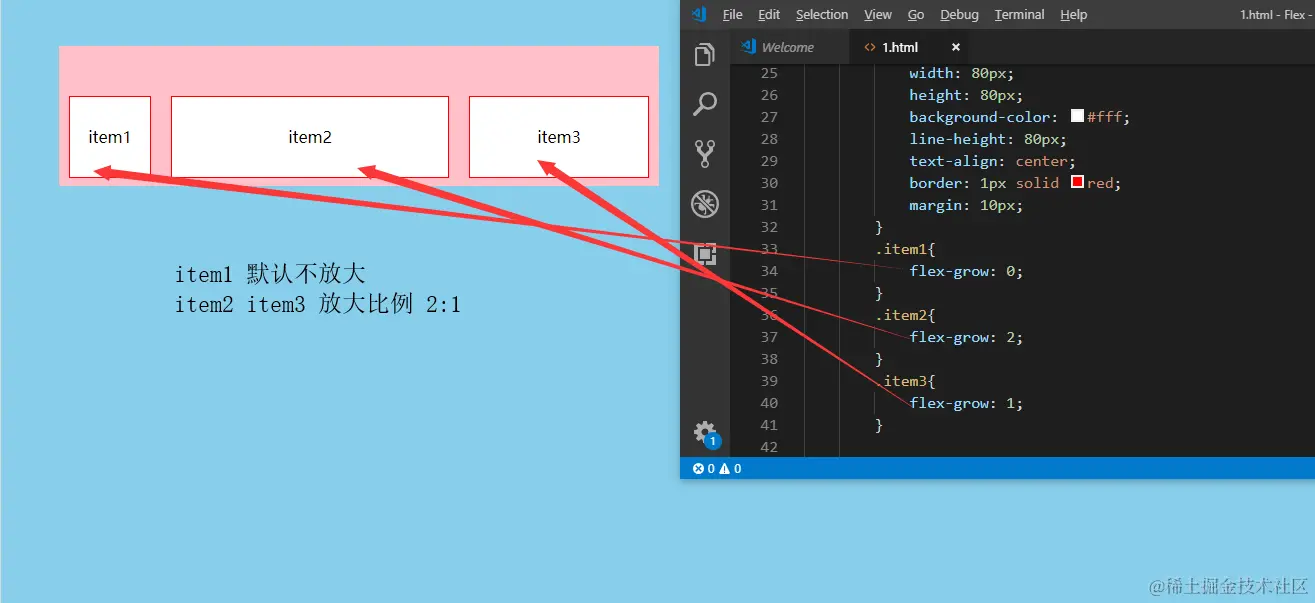This screenshot has height=603, width=1315.
Task: Open the Manage gear settings menu
Action: (x=705, y=433)
